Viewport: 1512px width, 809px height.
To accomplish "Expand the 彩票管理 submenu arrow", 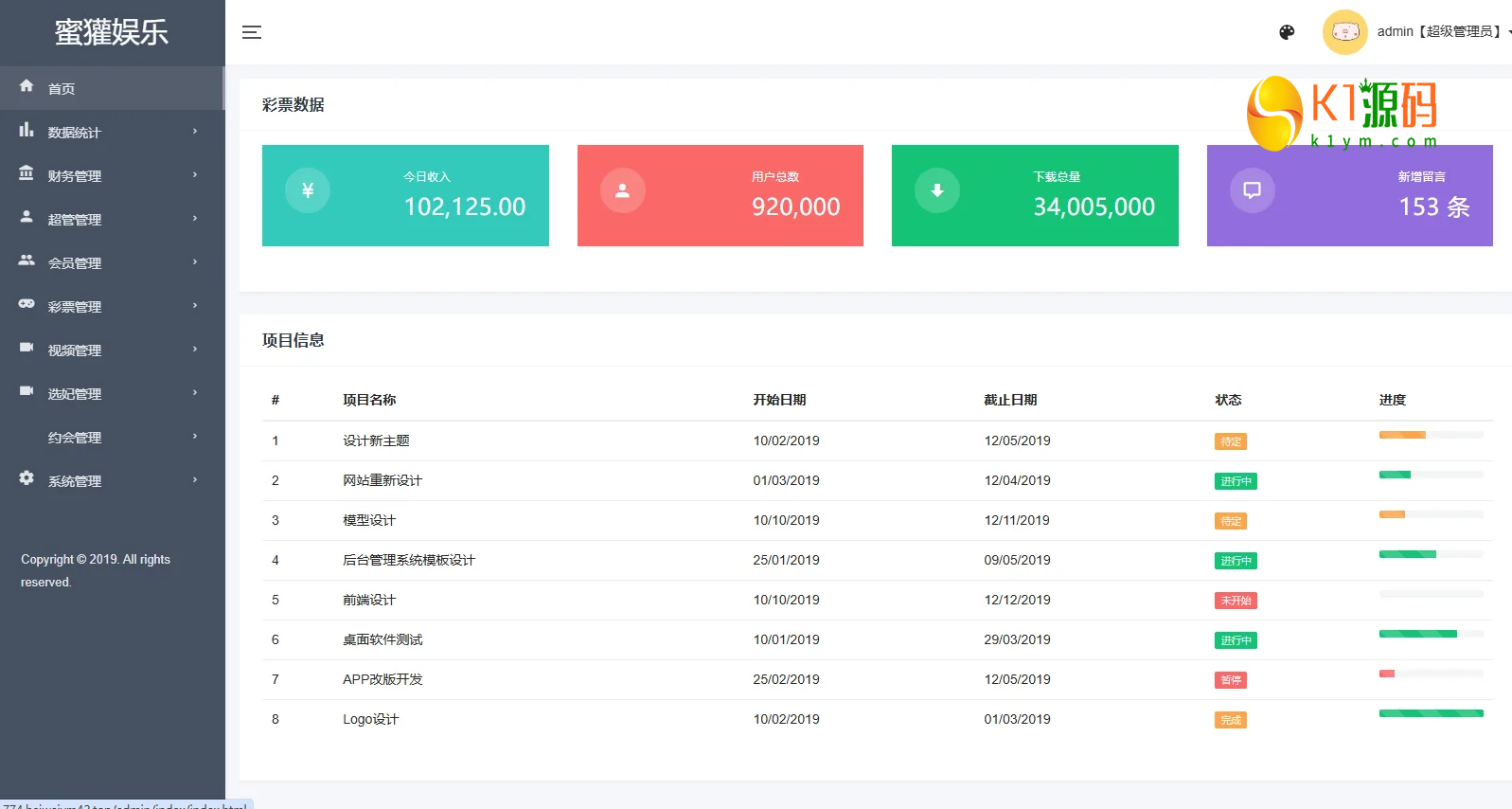I will click(x=195, y=306).
